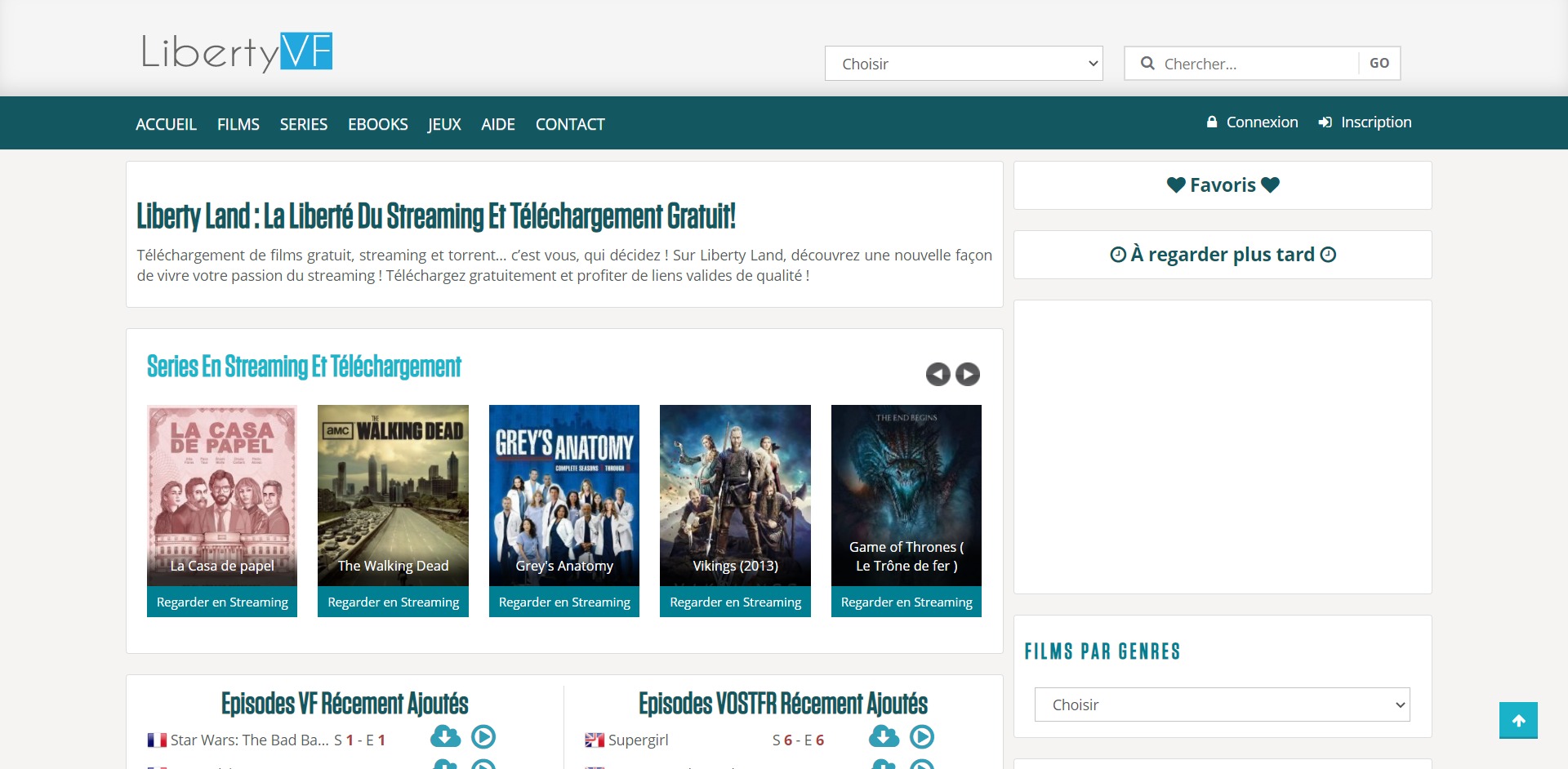Open the FILMS menu item
The height and width of the screenshot is (769, 1568).
(x=238, y=124)
